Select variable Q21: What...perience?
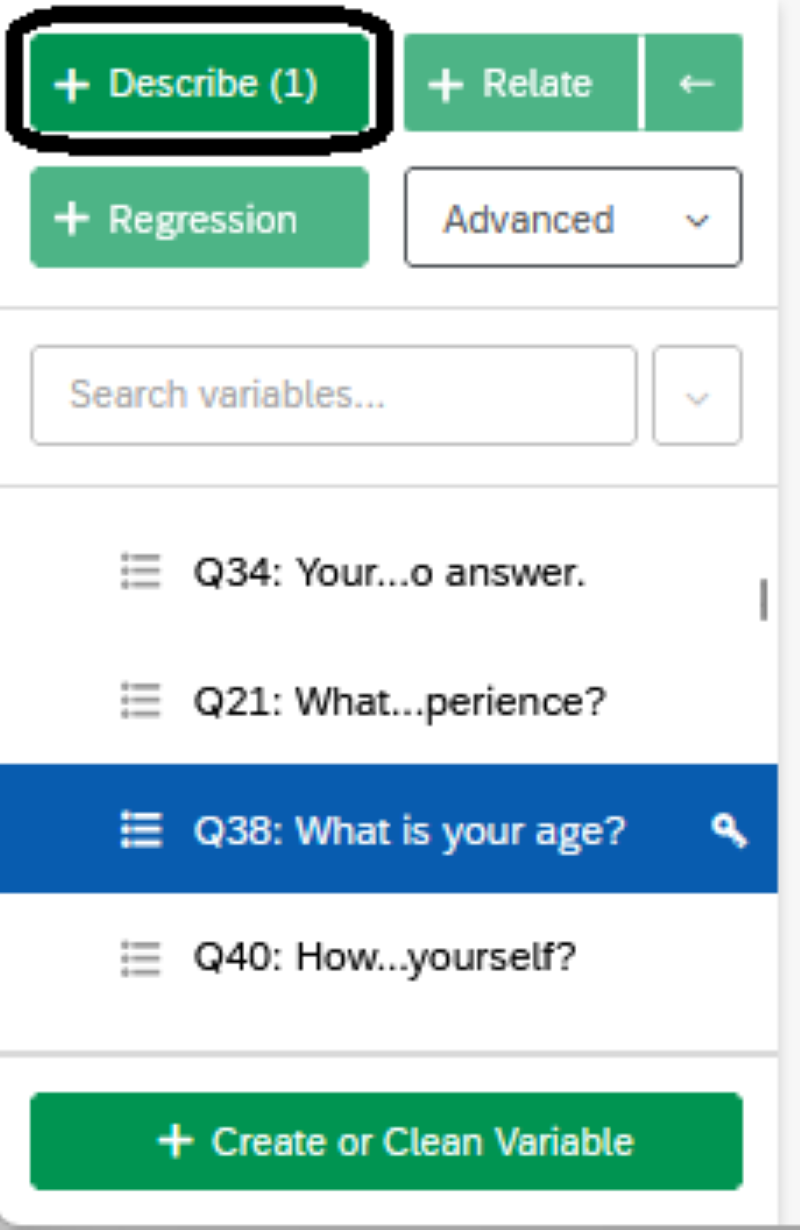The image size is (800, 1230). coord(389,701)
